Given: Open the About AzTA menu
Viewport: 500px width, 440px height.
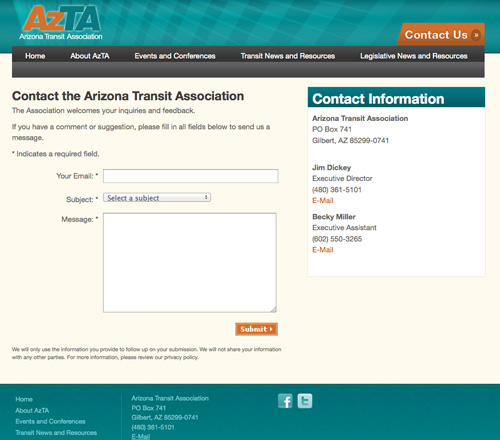Looking at the screenshot, I should [x=90, y=56].
